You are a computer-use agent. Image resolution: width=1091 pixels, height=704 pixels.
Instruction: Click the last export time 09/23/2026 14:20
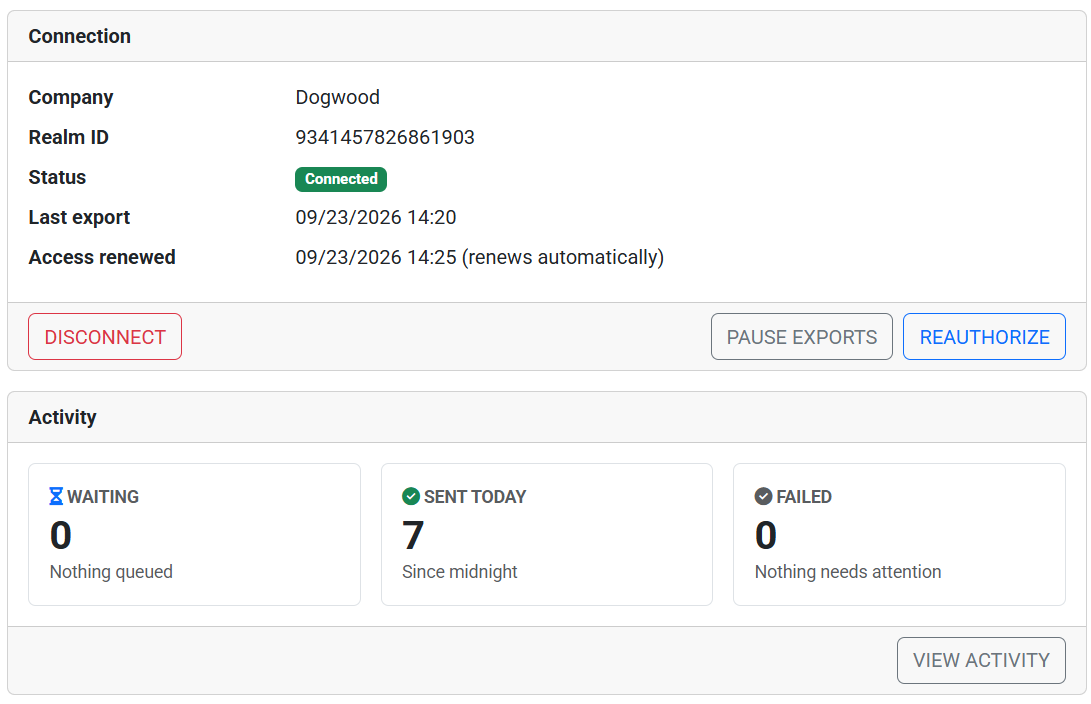pos(376,217)
